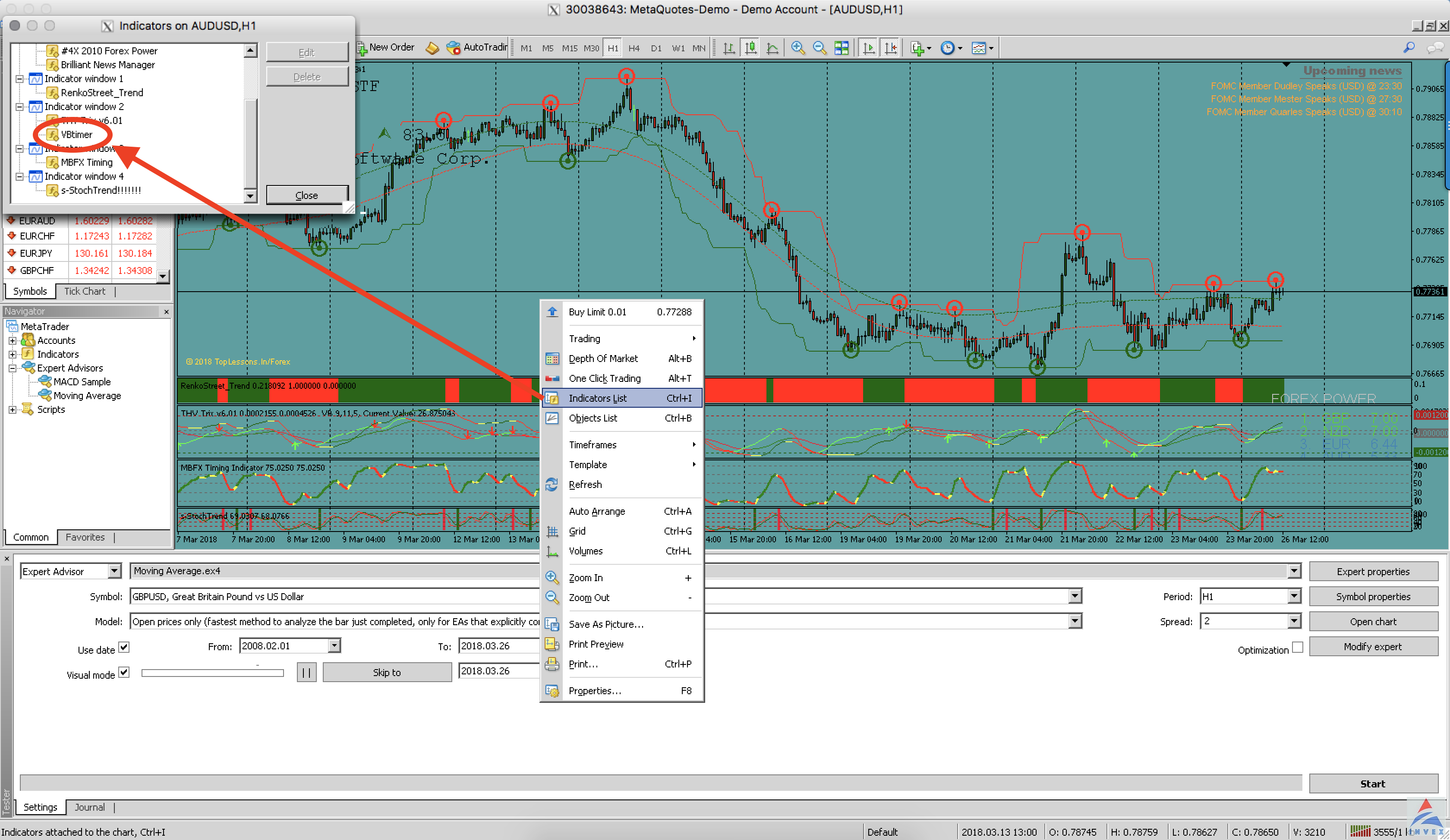Open the Spread dropdown in tester
Screen dimensions: 1450x840
coord(1294,621)
